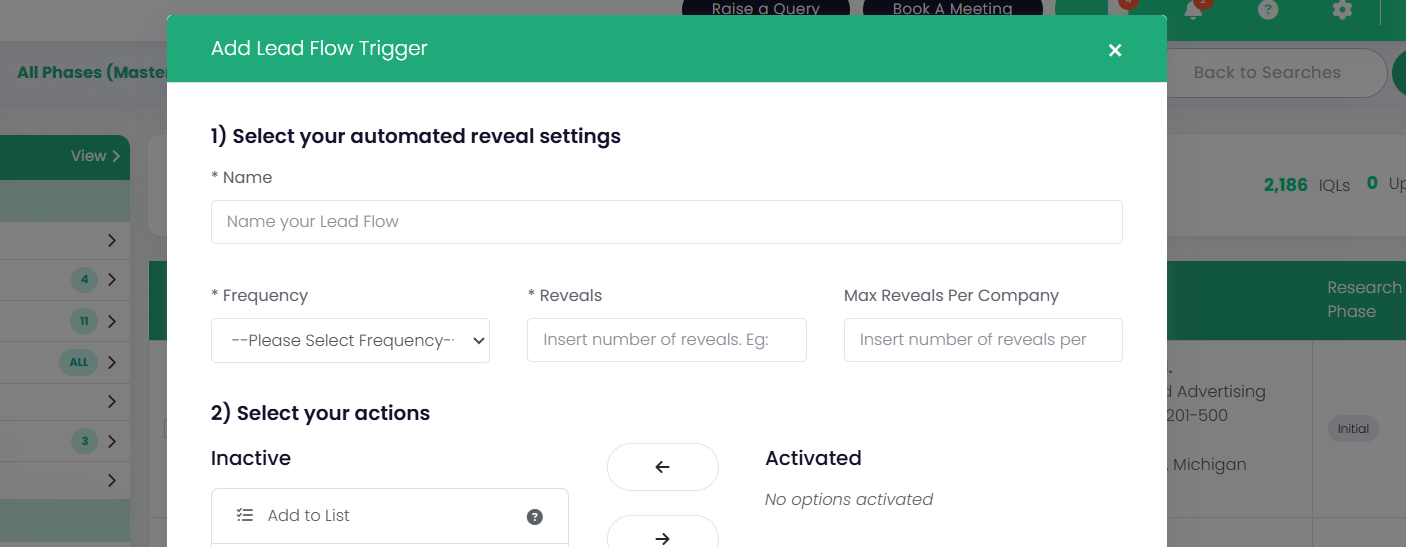Click the Book A Meeting button
The image size is (1406, 547).
[x=952, y=9]
